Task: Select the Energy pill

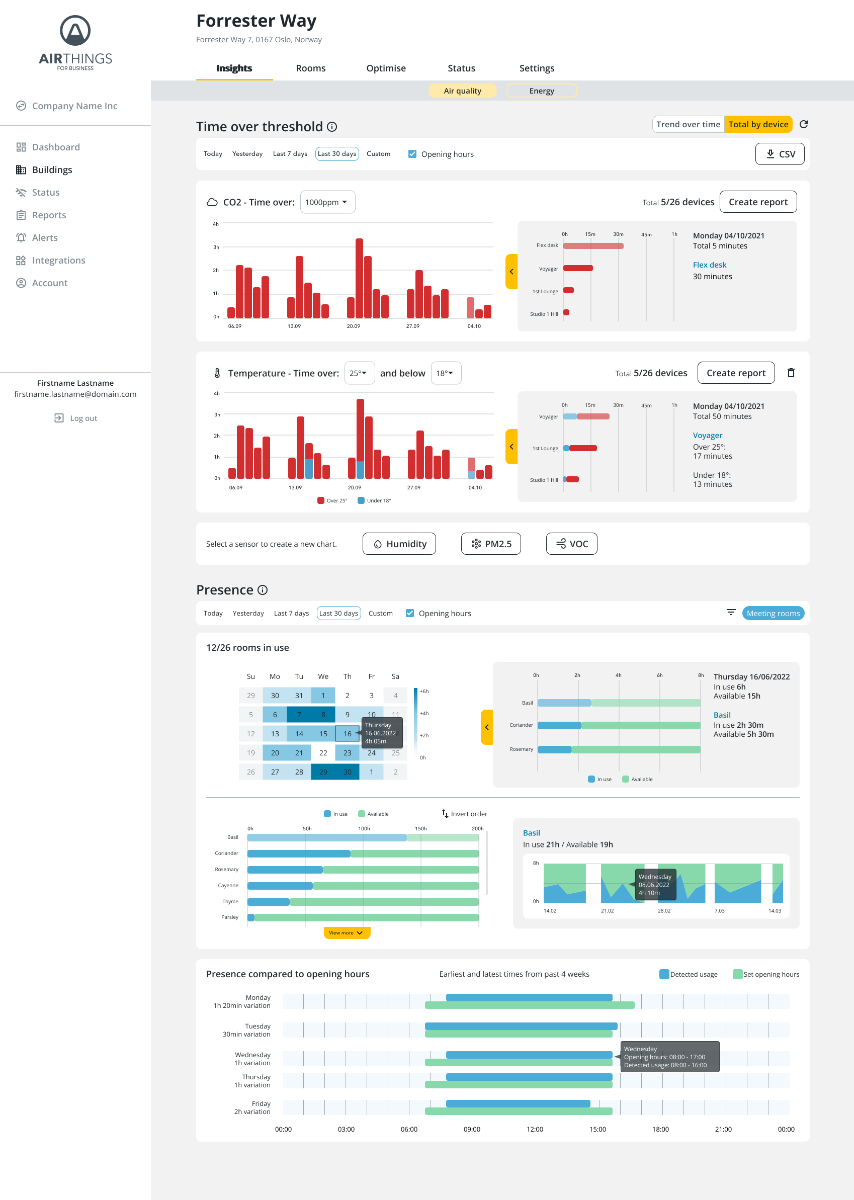Action: tap(542, 91)
